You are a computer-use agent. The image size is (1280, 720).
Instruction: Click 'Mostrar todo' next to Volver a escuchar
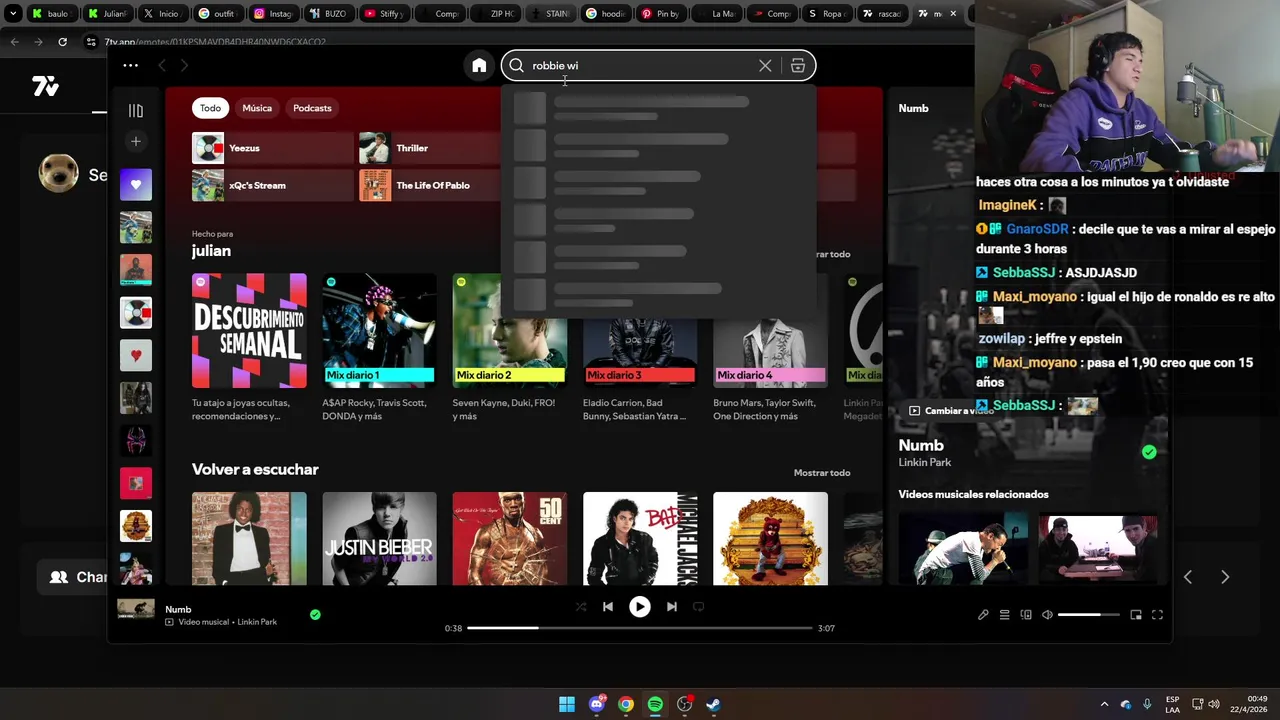822,473
